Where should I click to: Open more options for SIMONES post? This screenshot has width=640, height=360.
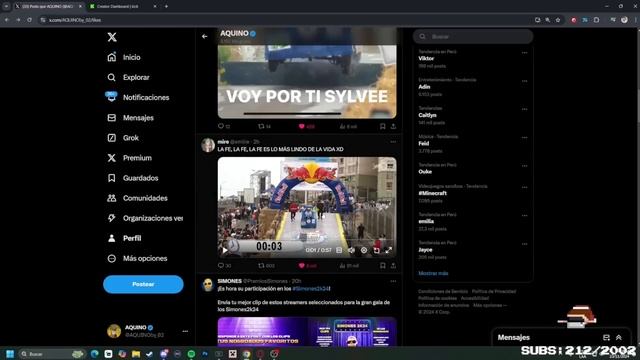coord(393,281)
